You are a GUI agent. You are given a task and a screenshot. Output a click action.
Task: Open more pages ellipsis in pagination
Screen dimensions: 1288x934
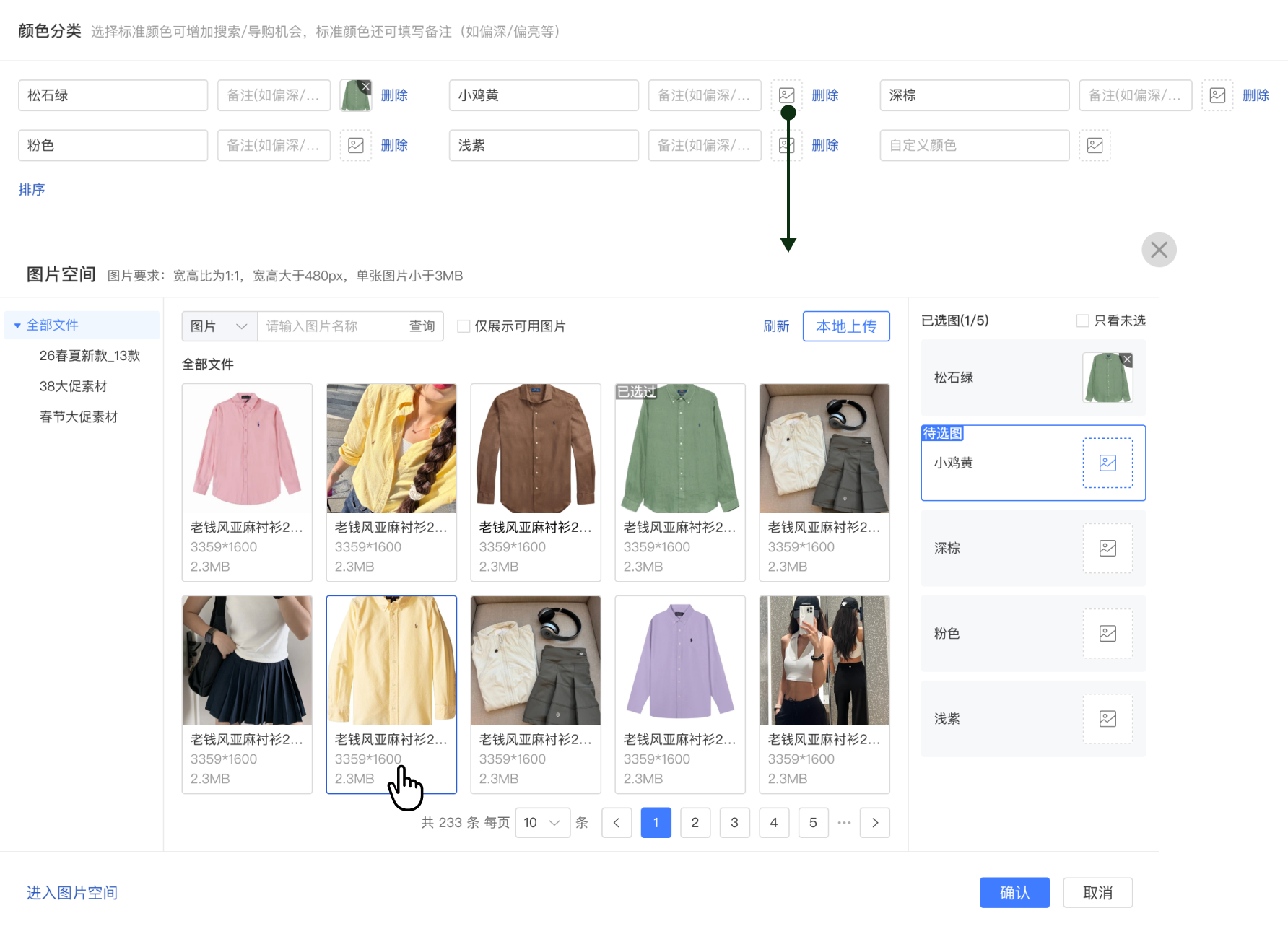pyautogui.click(x=844, y=823)
